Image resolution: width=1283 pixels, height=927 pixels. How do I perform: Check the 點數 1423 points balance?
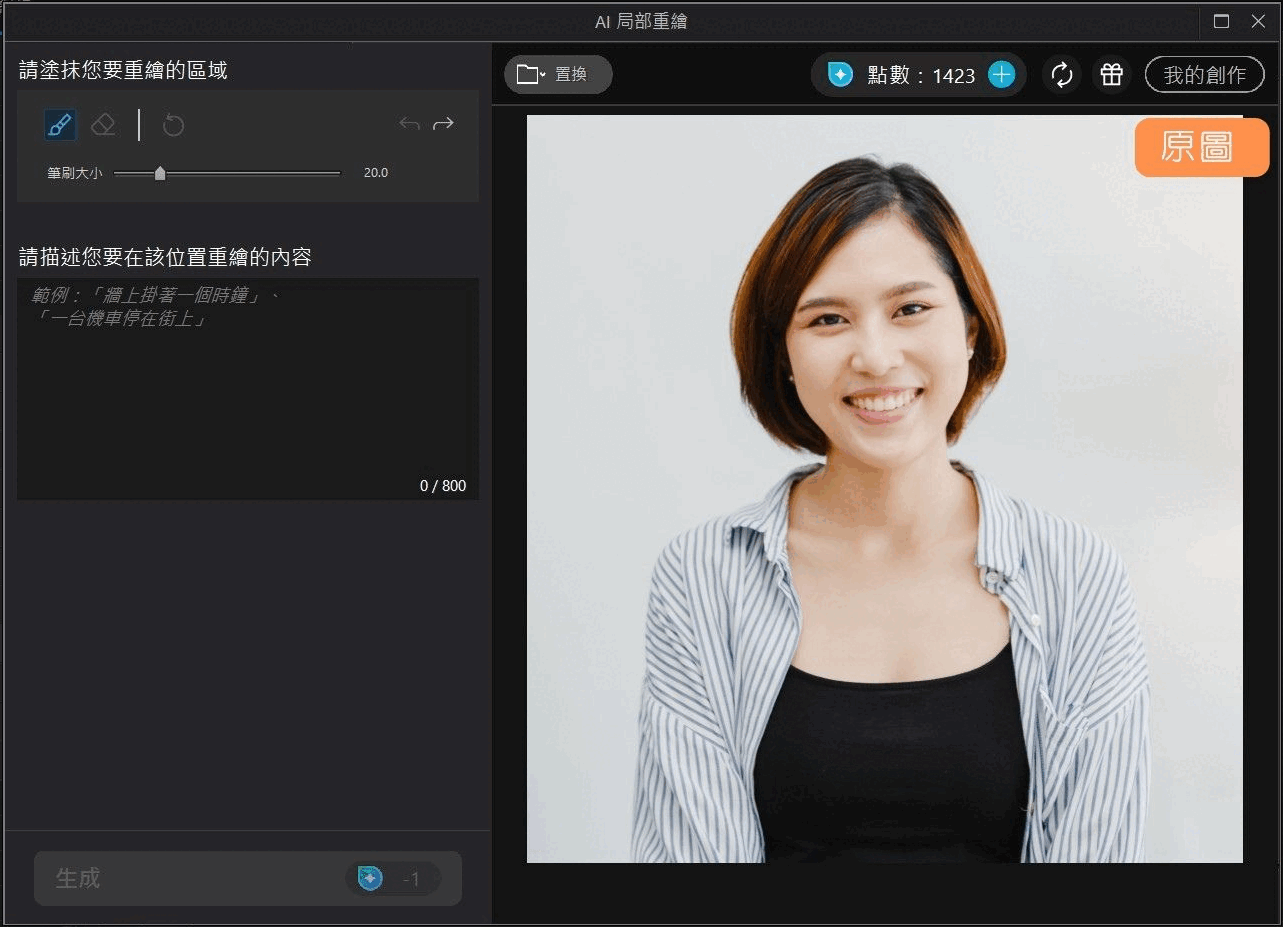coord(920,74)
